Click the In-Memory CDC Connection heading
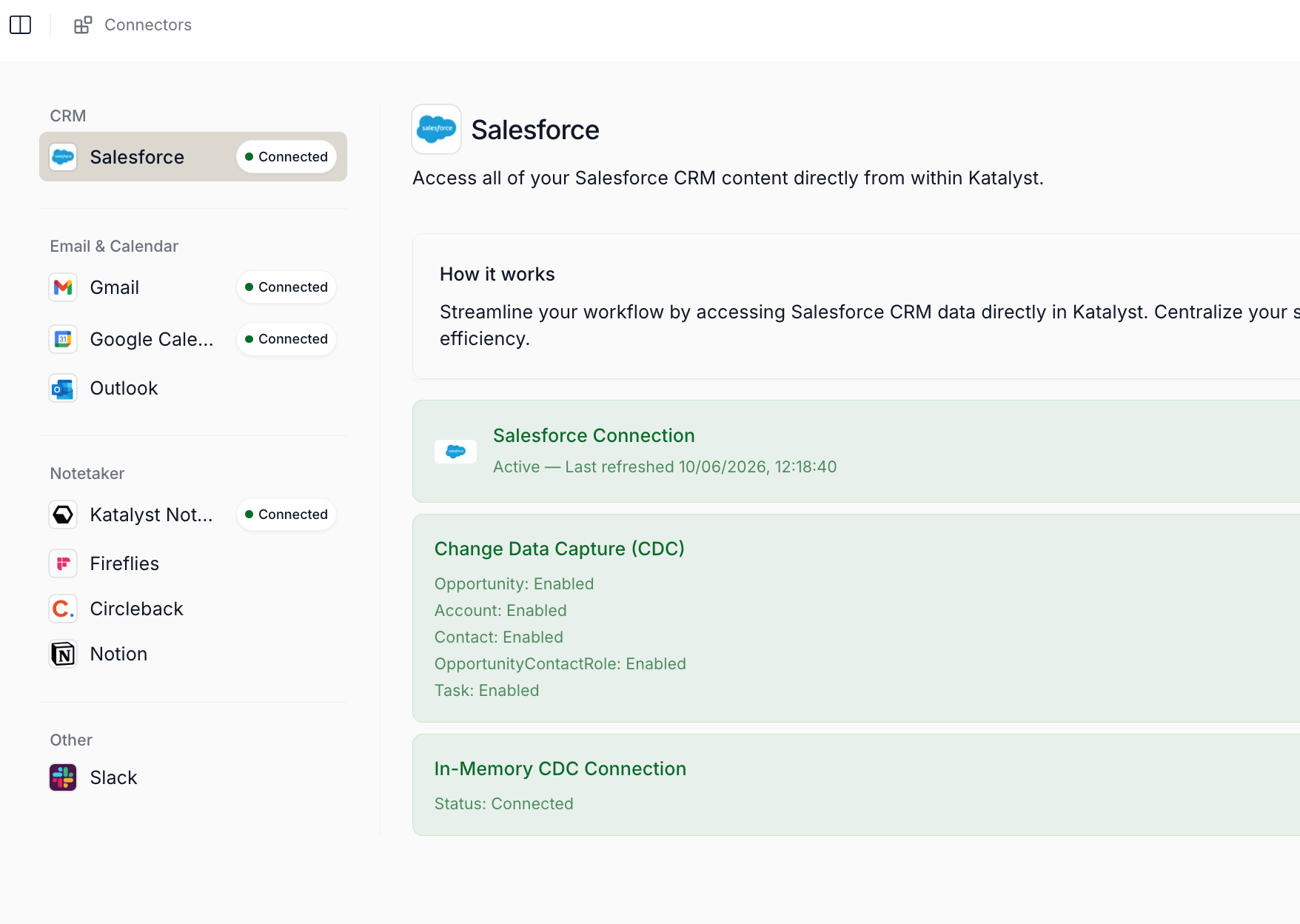Image resolution: width=1300 pixels, height=924 pixels. [560, 769]
